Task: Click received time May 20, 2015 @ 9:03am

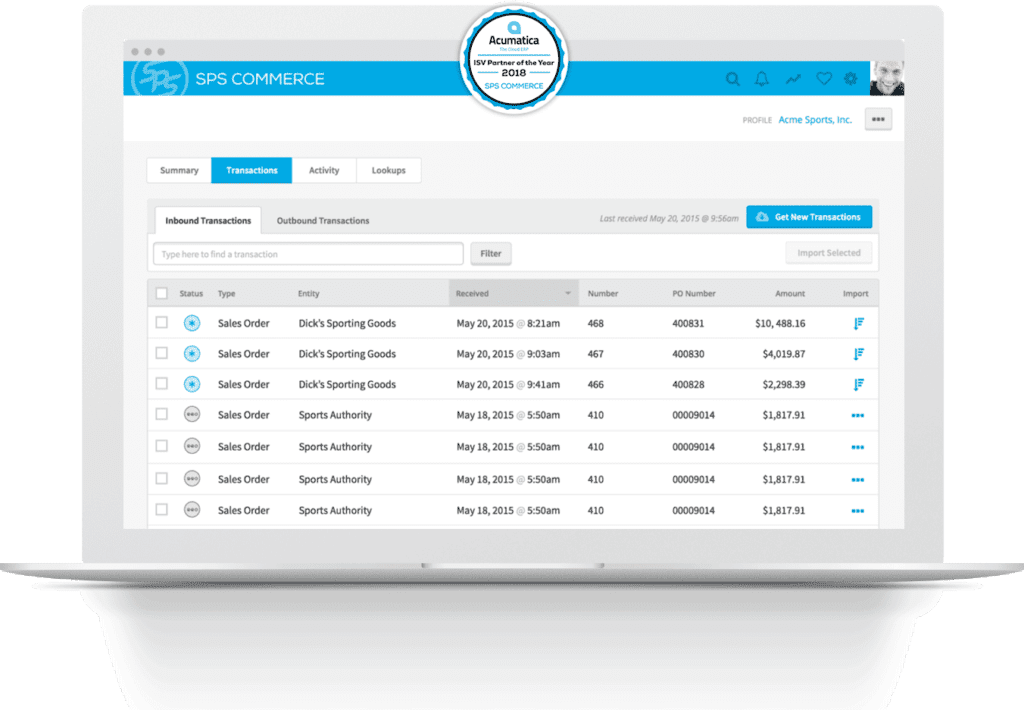Action: coord(508,354)
